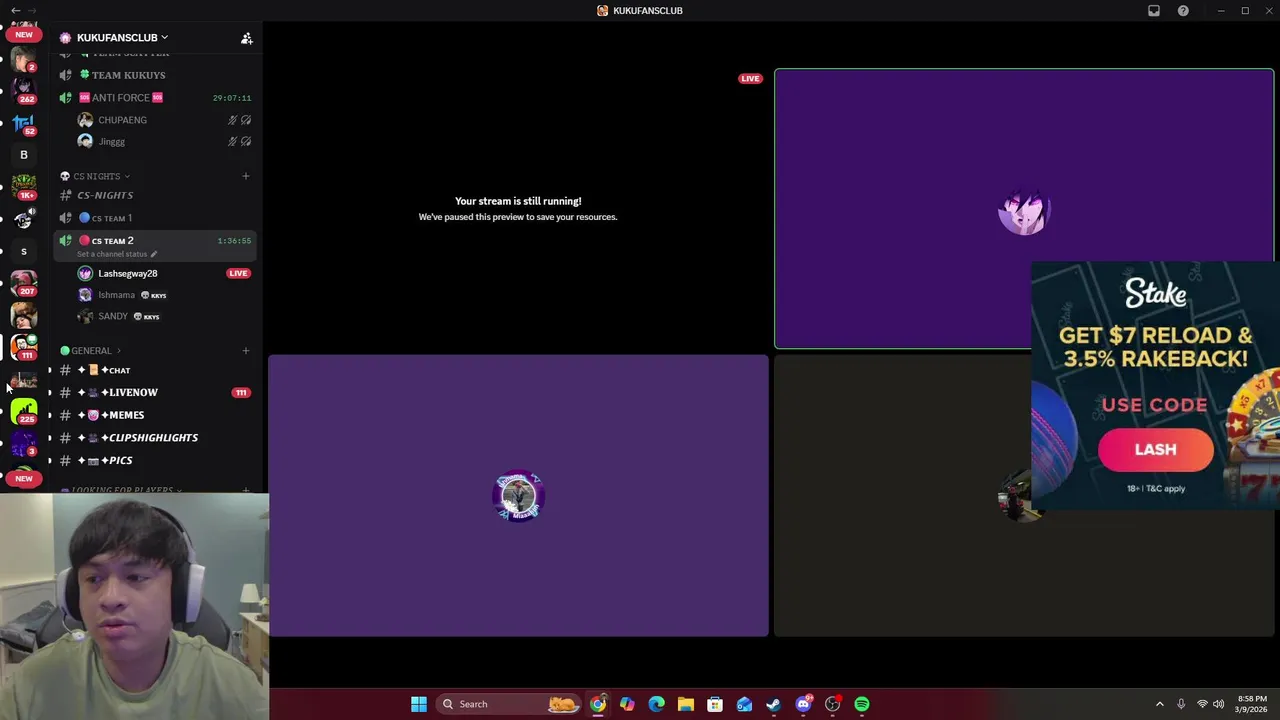Click Set a channel status
The width and height of the screenshot is (1280, 720).
[117, 254]
